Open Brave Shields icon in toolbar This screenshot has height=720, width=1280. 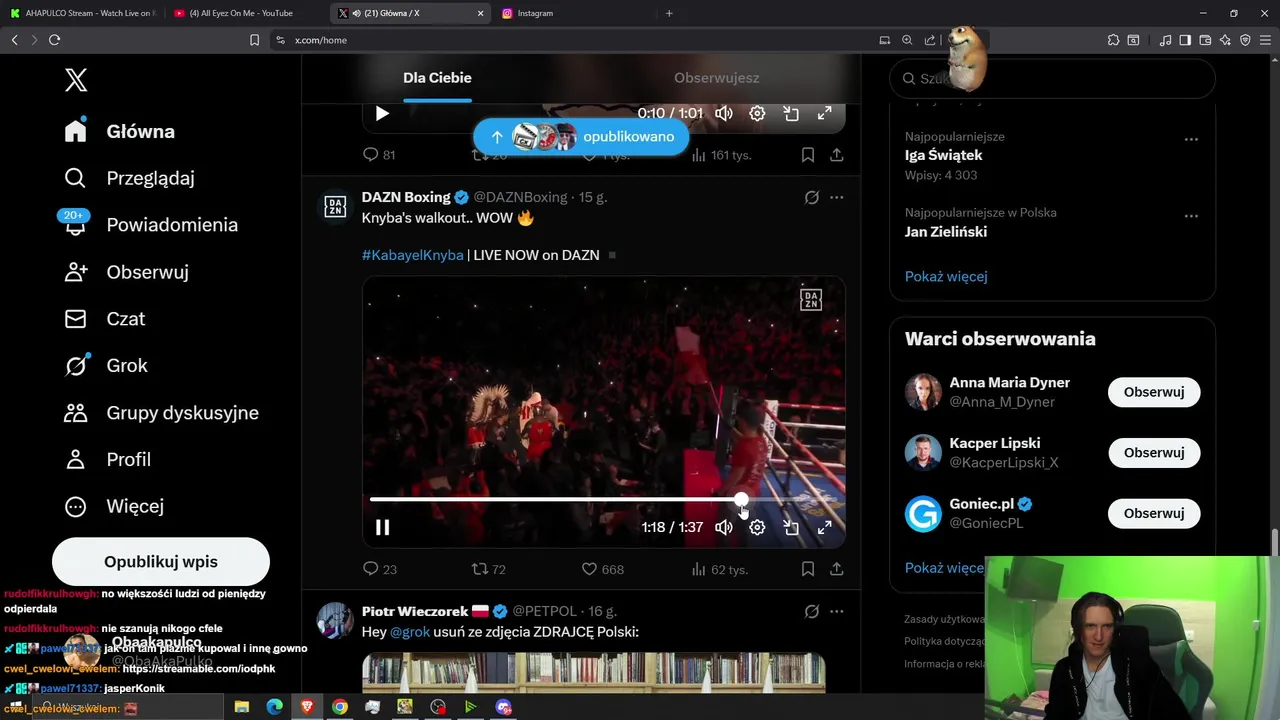pyautogui.click(x=1245, y=40)
